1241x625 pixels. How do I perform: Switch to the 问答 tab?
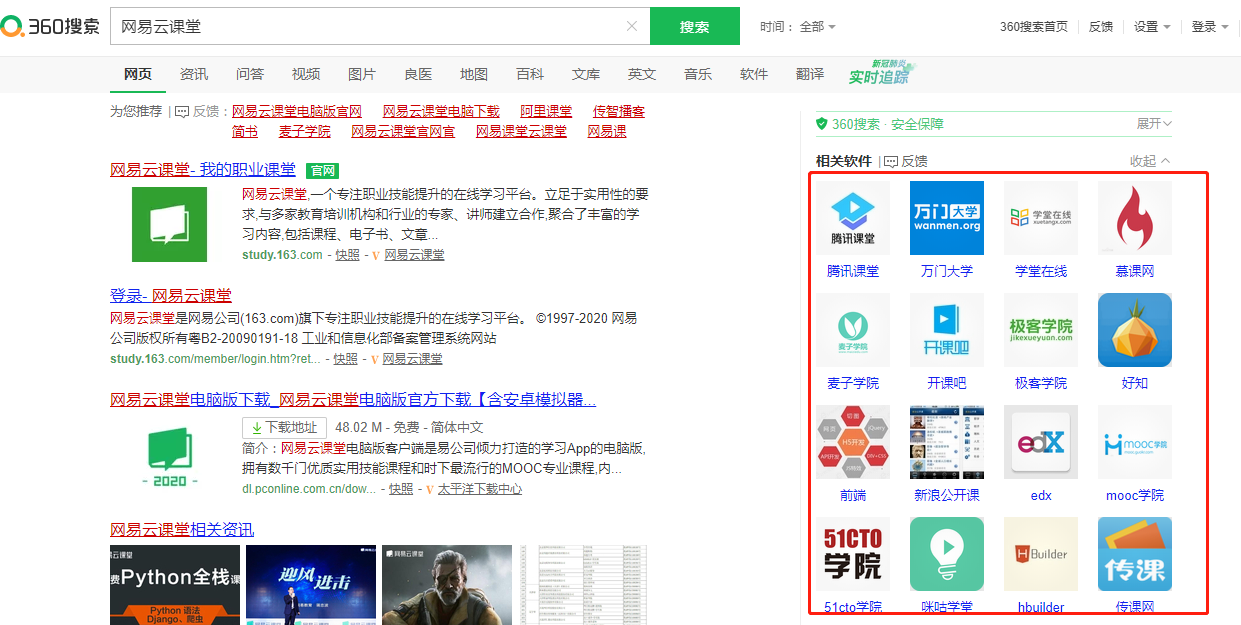tap(250, 74)
